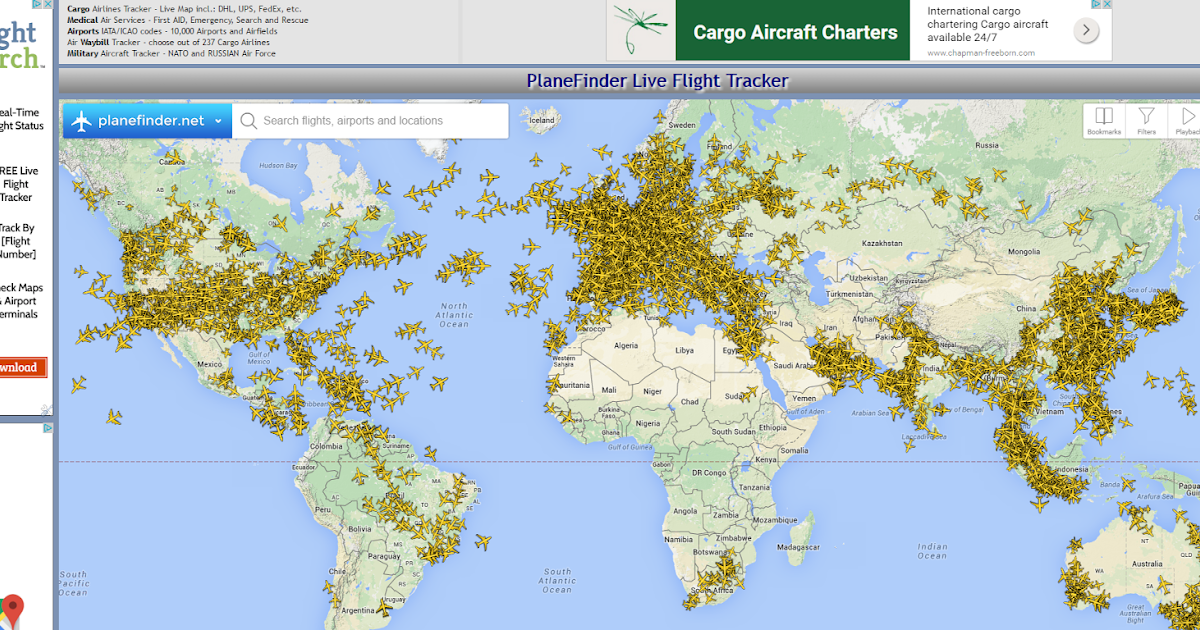Open www.chapman-freeborn.com ad link

981,52
